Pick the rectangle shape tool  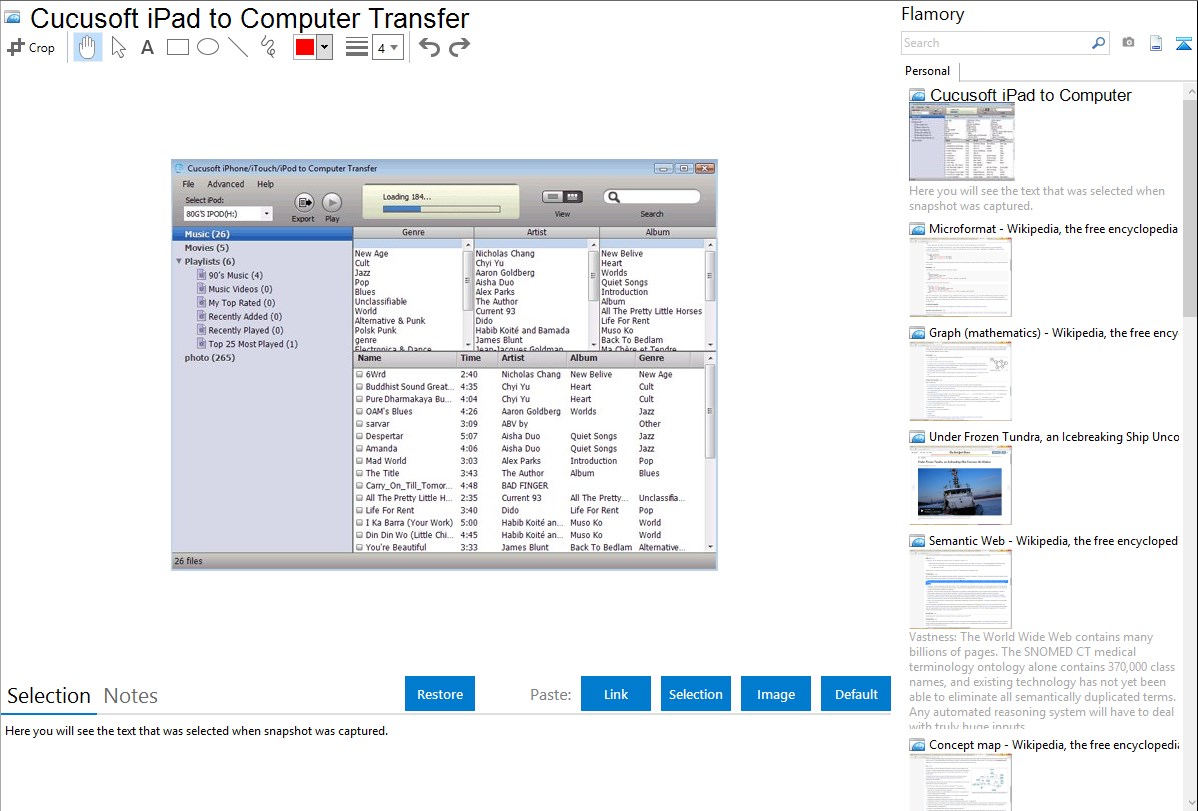click(177, 47)
